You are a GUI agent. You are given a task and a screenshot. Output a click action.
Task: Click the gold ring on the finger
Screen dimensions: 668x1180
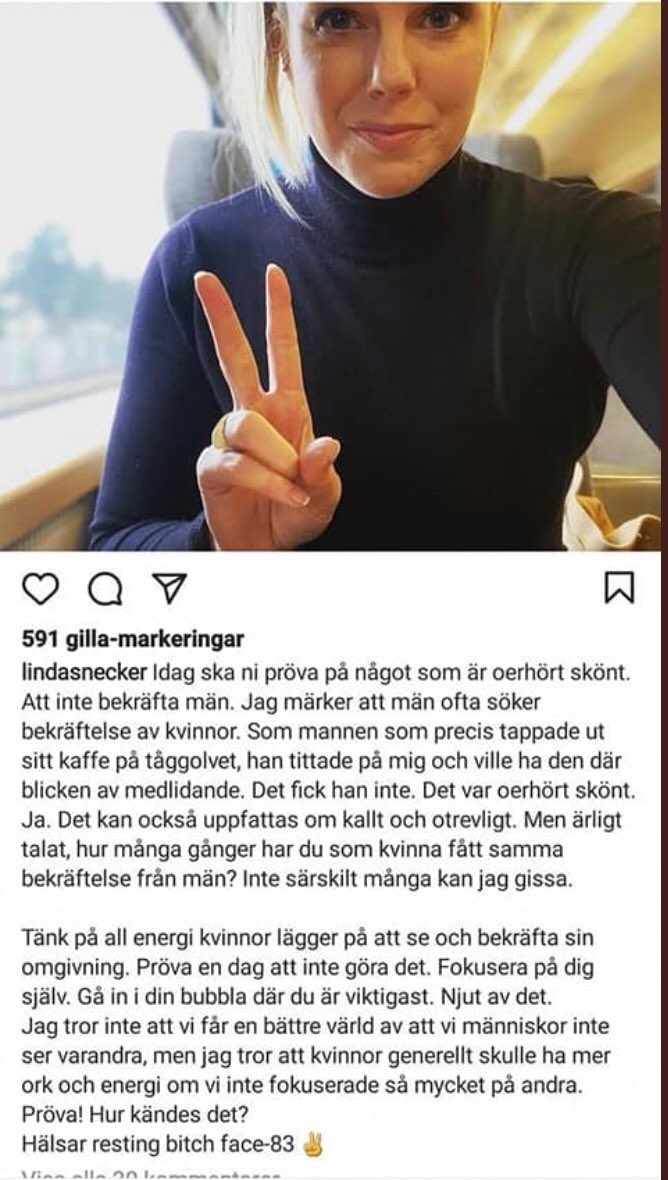click(220, 433)
